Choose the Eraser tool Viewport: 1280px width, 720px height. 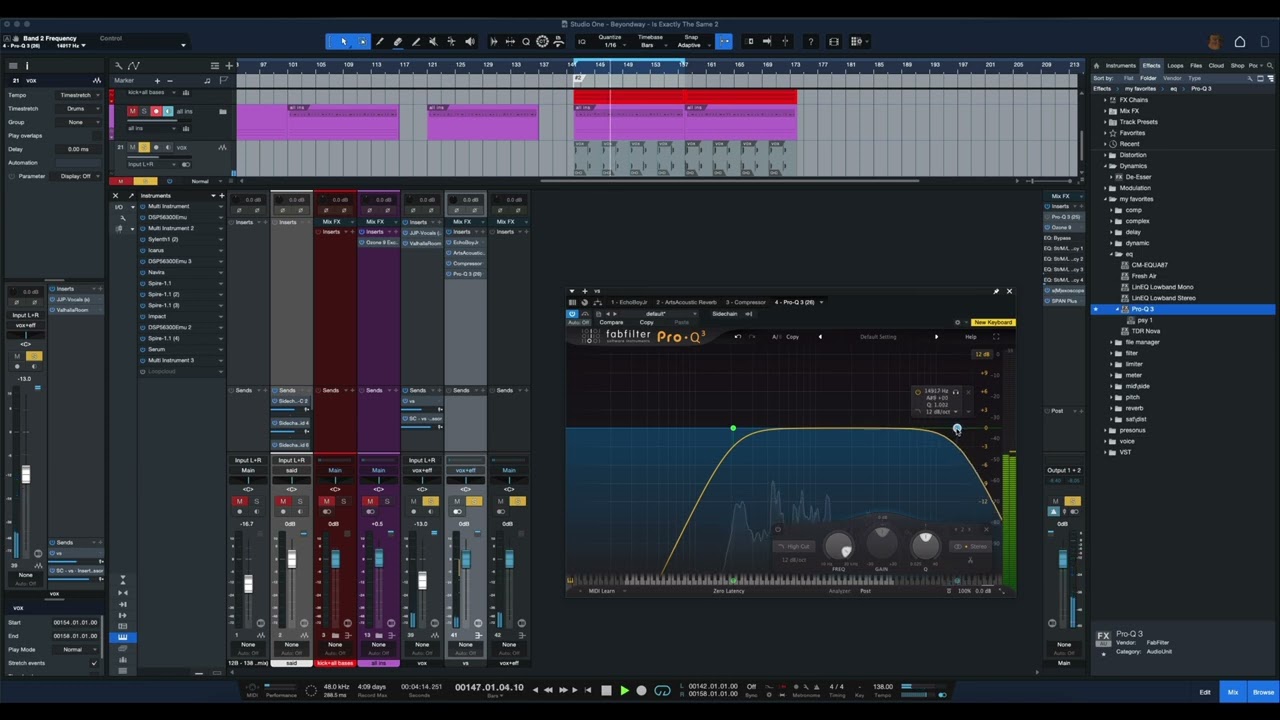tap(397, 41)
